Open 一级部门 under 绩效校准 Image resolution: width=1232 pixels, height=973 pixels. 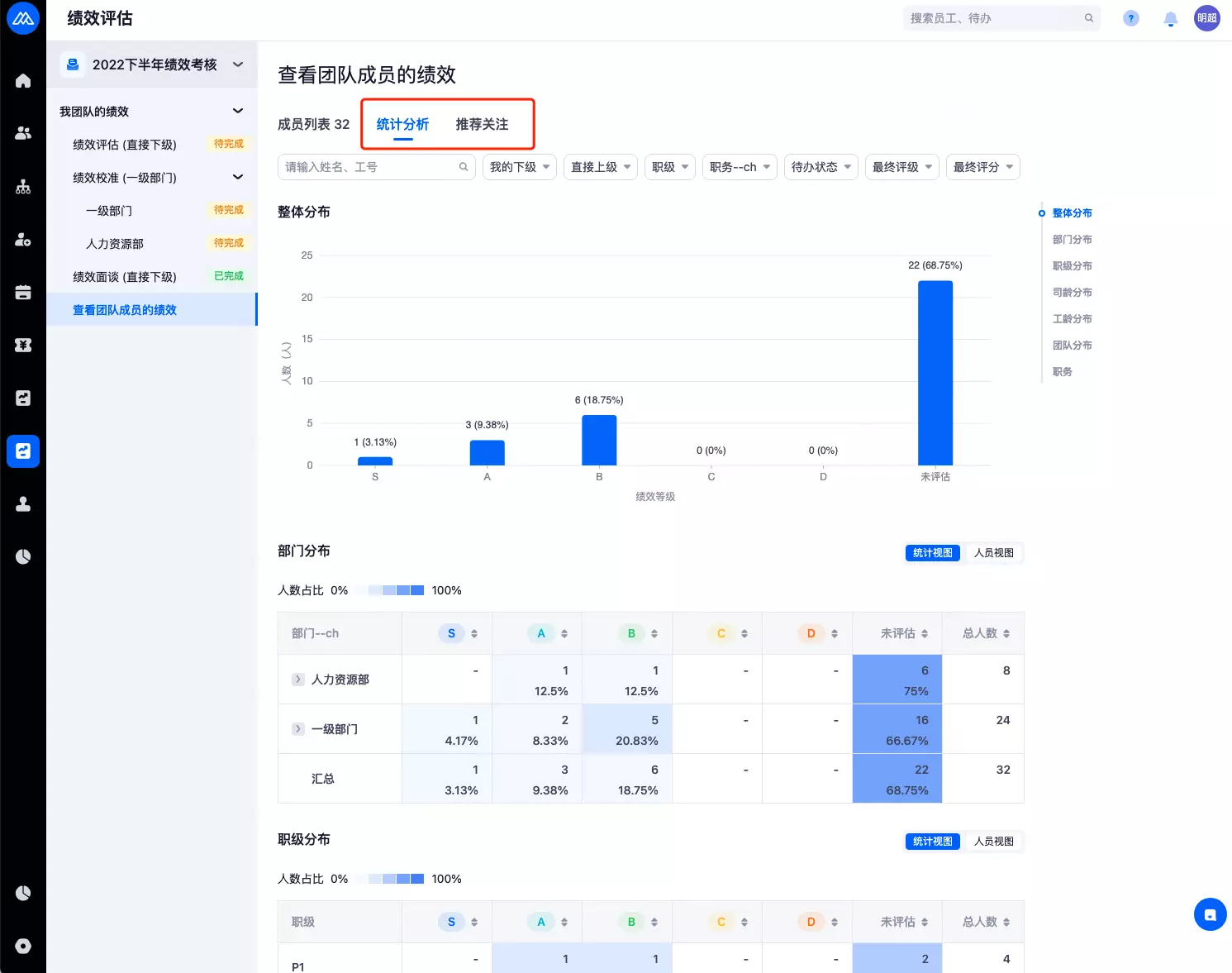pyautogui.click(x=152, y=211)
